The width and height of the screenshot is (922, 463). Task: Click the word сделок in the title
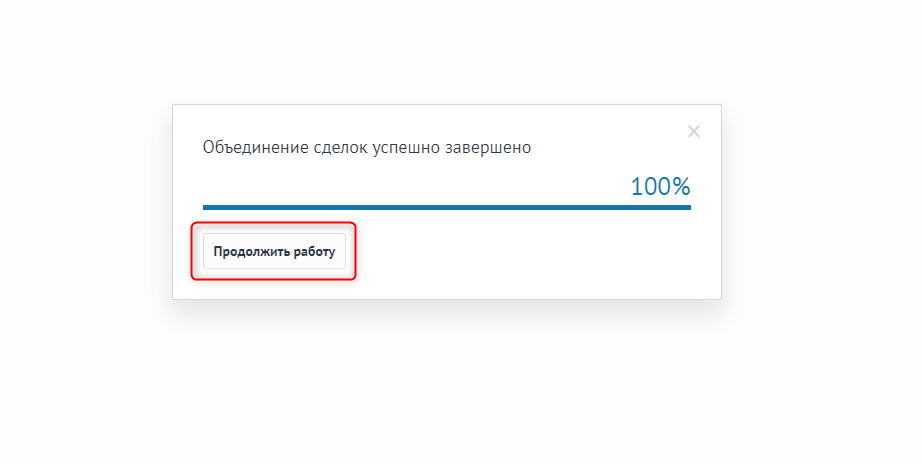(x=340, y=147)
